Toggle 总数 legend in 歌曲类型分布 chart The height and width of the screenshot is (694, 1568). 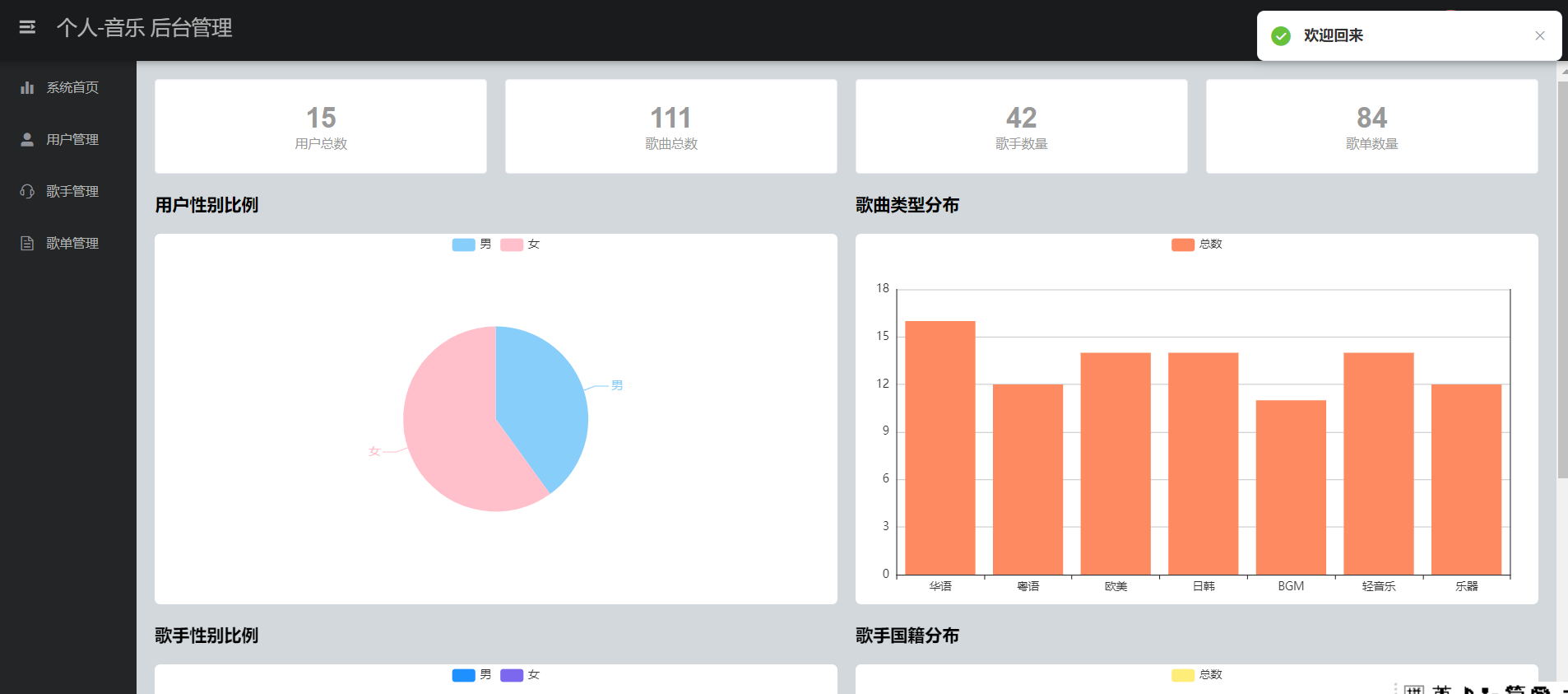click(1197, 245)
